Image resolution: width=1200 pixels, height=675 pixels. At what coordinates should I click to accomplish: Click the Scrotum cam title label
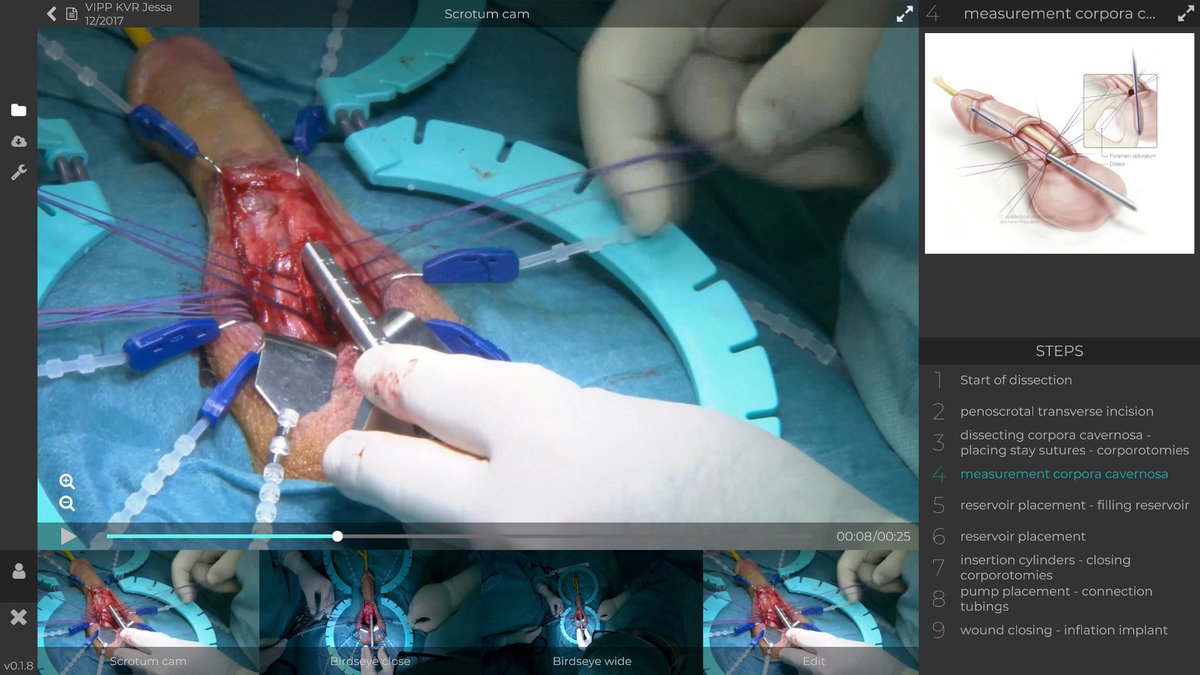(487, 14)
